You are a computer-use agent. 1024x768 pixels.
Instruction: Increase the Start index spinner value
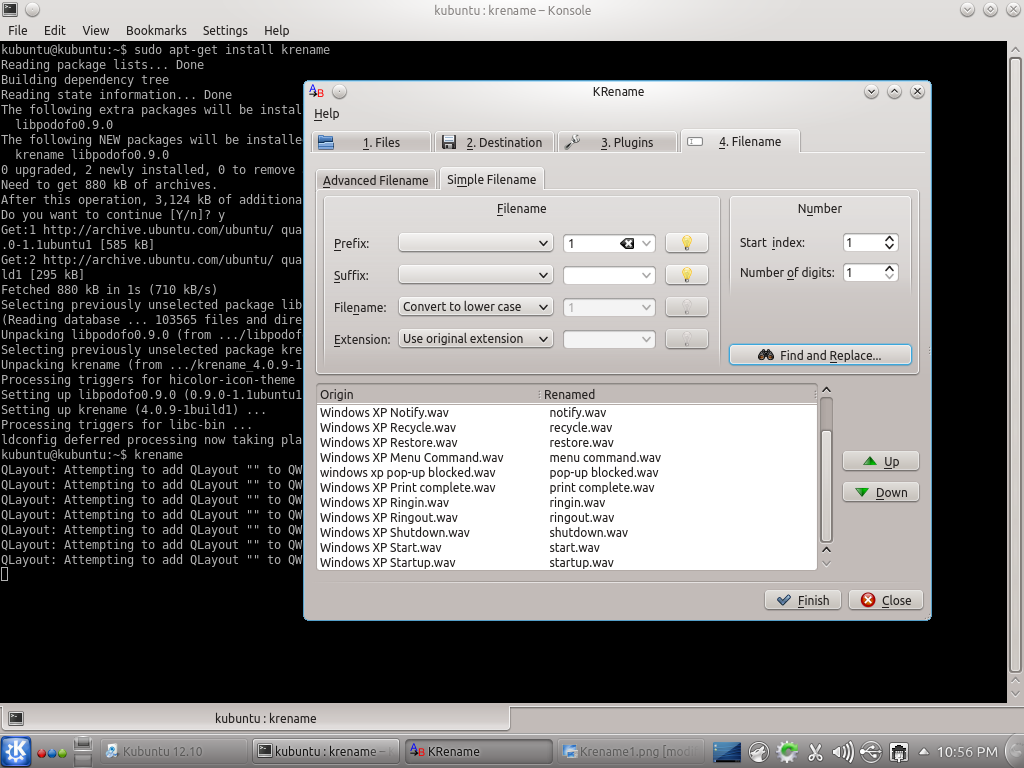890,239
